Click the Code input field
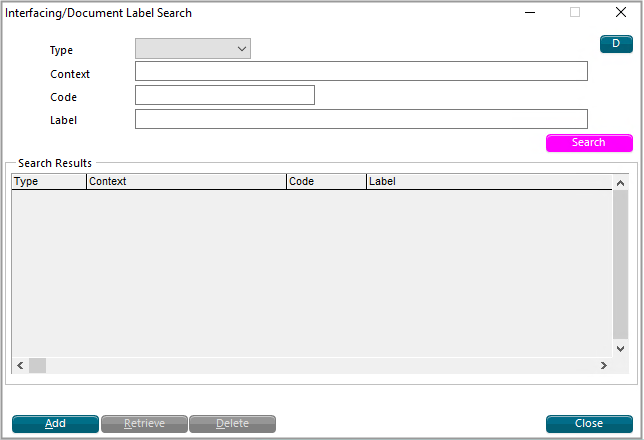The height and width of the screenshot is (440, 644). pos(225,95)
